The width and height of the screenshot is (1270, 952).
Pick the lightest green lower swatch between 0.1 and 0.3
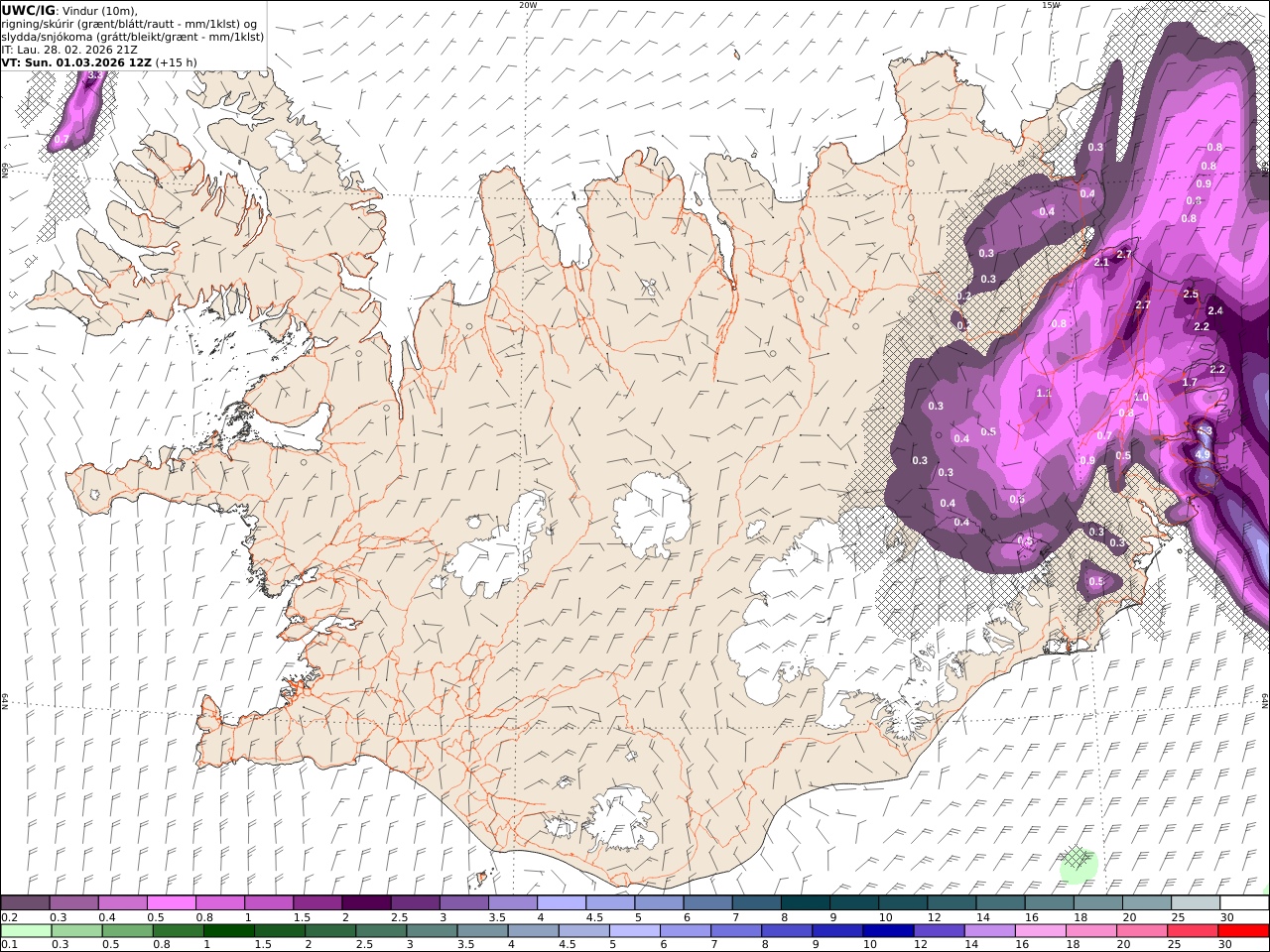[26, 930]
